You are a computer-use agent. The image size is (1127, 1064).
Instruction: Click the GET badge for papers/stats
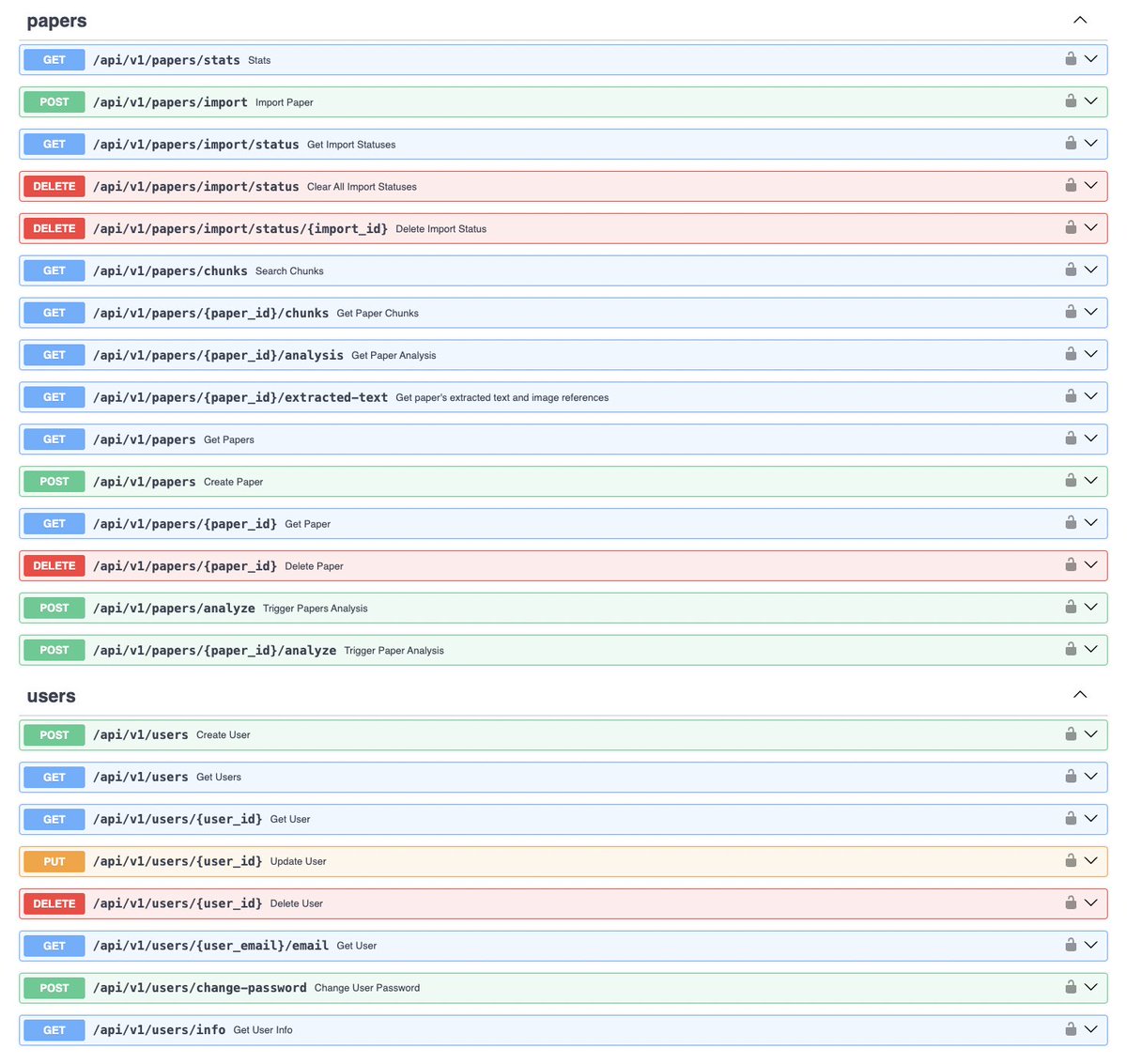coord(54,60)
